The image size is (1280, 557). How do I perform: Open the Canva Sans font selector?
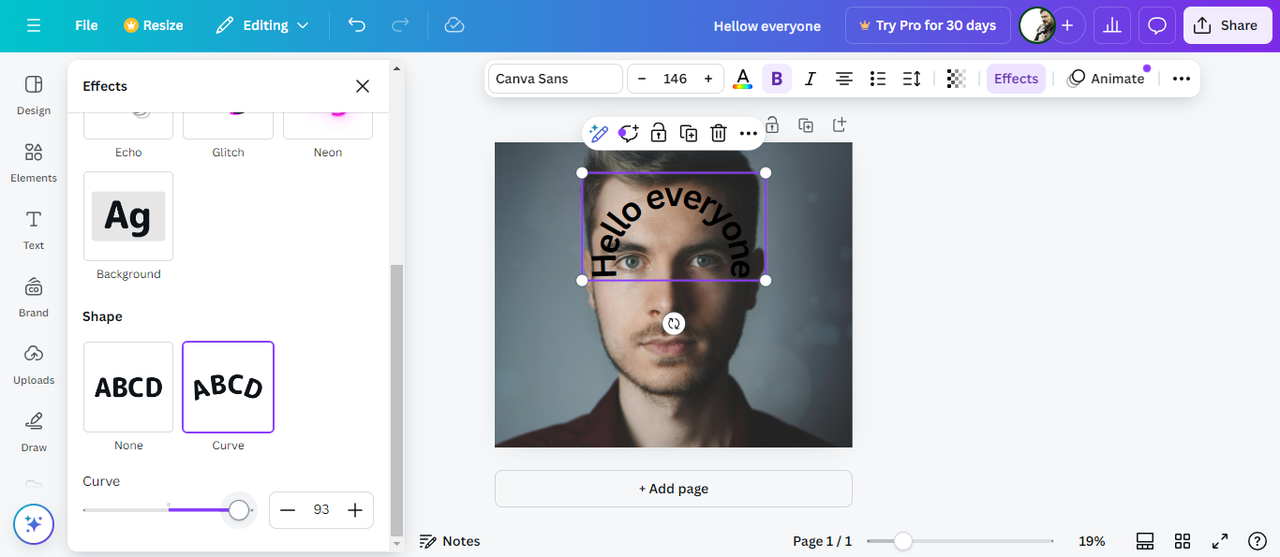pos(555,79)
